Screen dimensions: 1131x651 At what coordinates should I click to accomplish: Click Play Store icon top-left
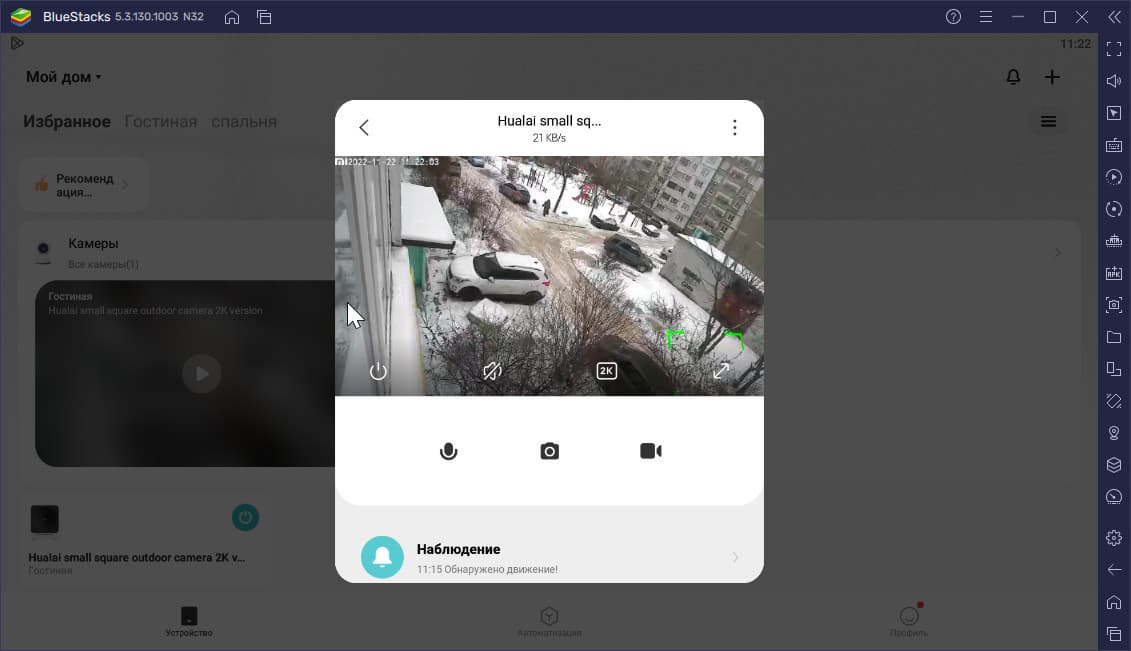(x=17, y=43)
